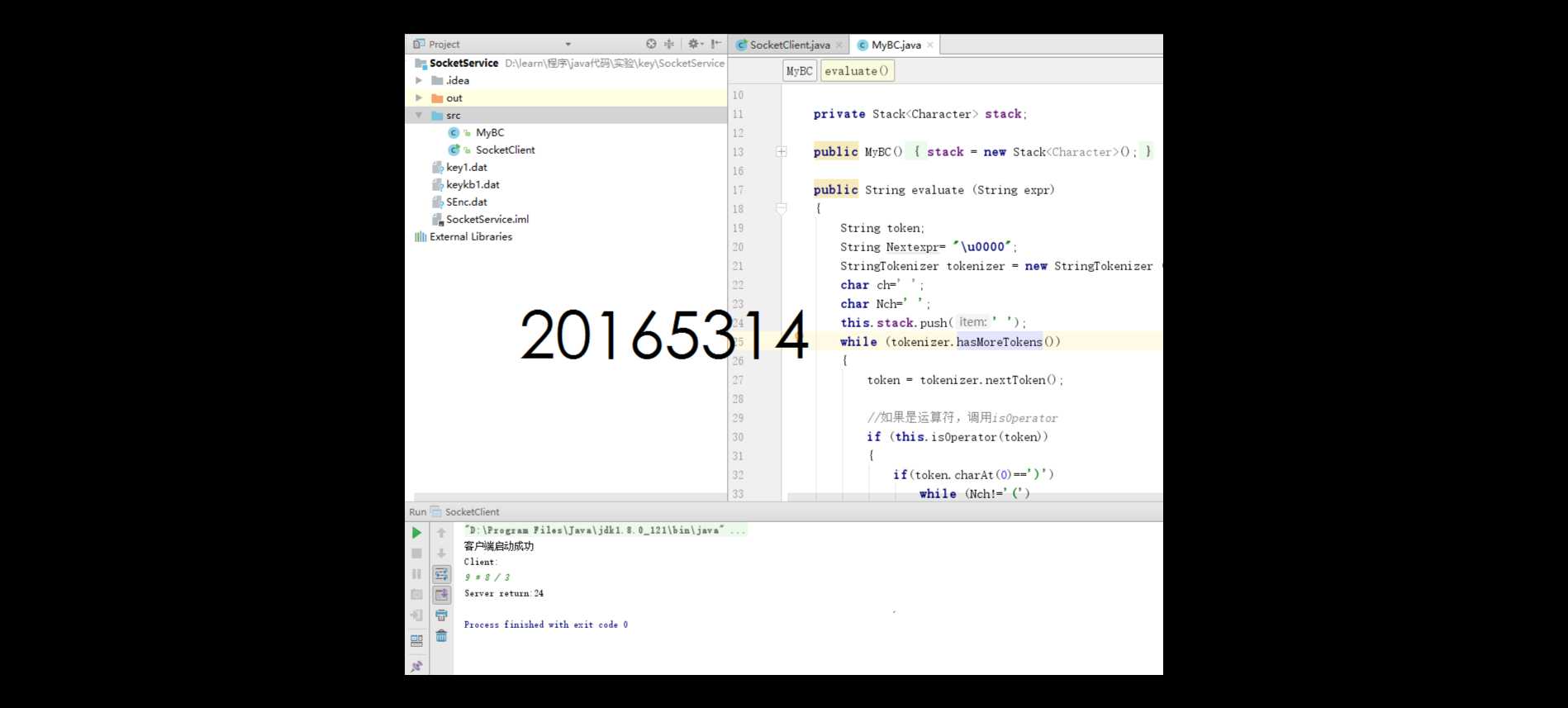This screenshot has width=1568, height=708.
Task: Click the SocketService.iml file icon
Action: [x=438, y=219]
